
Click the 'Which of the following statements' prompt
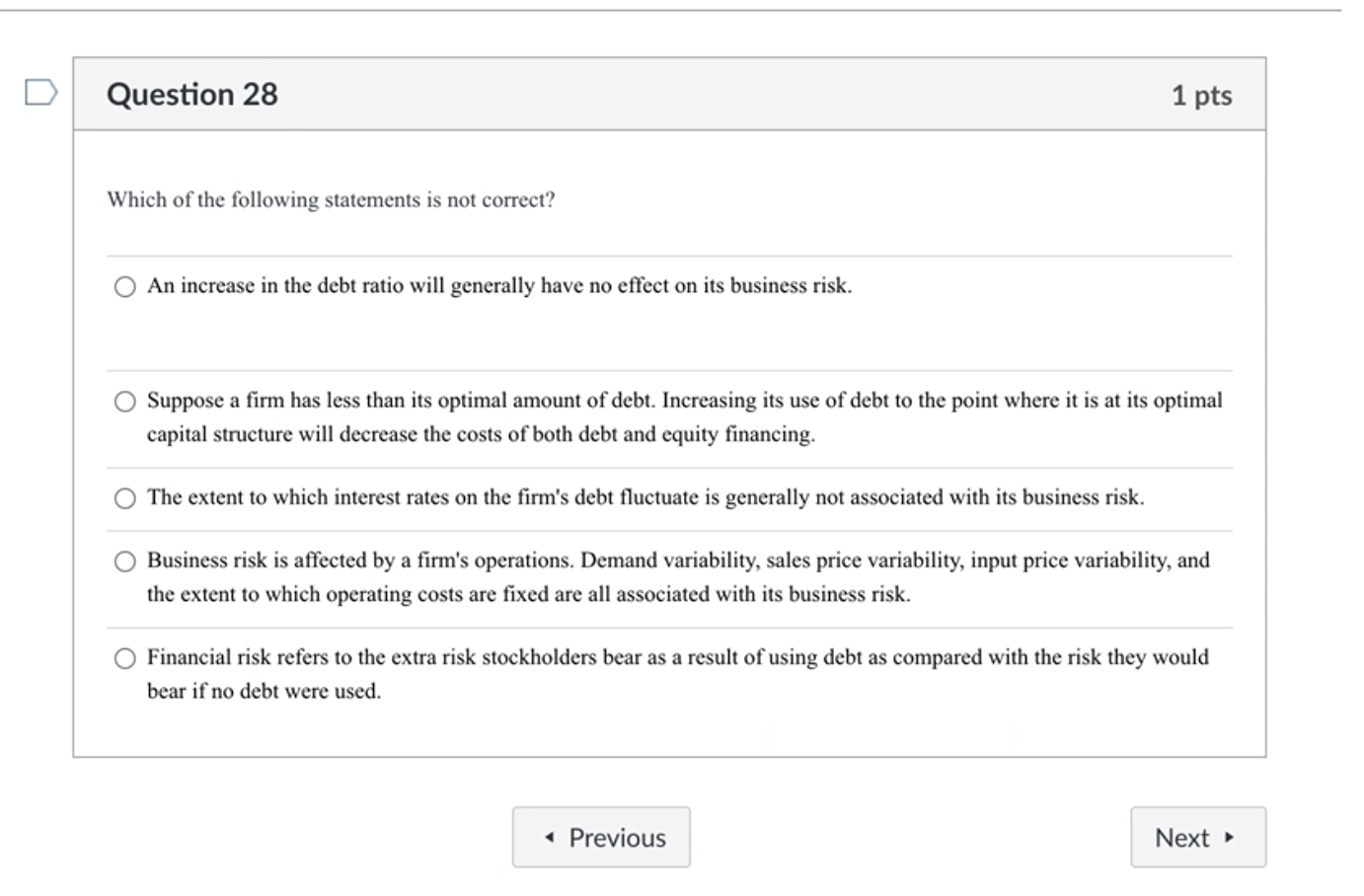pyautogui.click(x=331, y=200)
